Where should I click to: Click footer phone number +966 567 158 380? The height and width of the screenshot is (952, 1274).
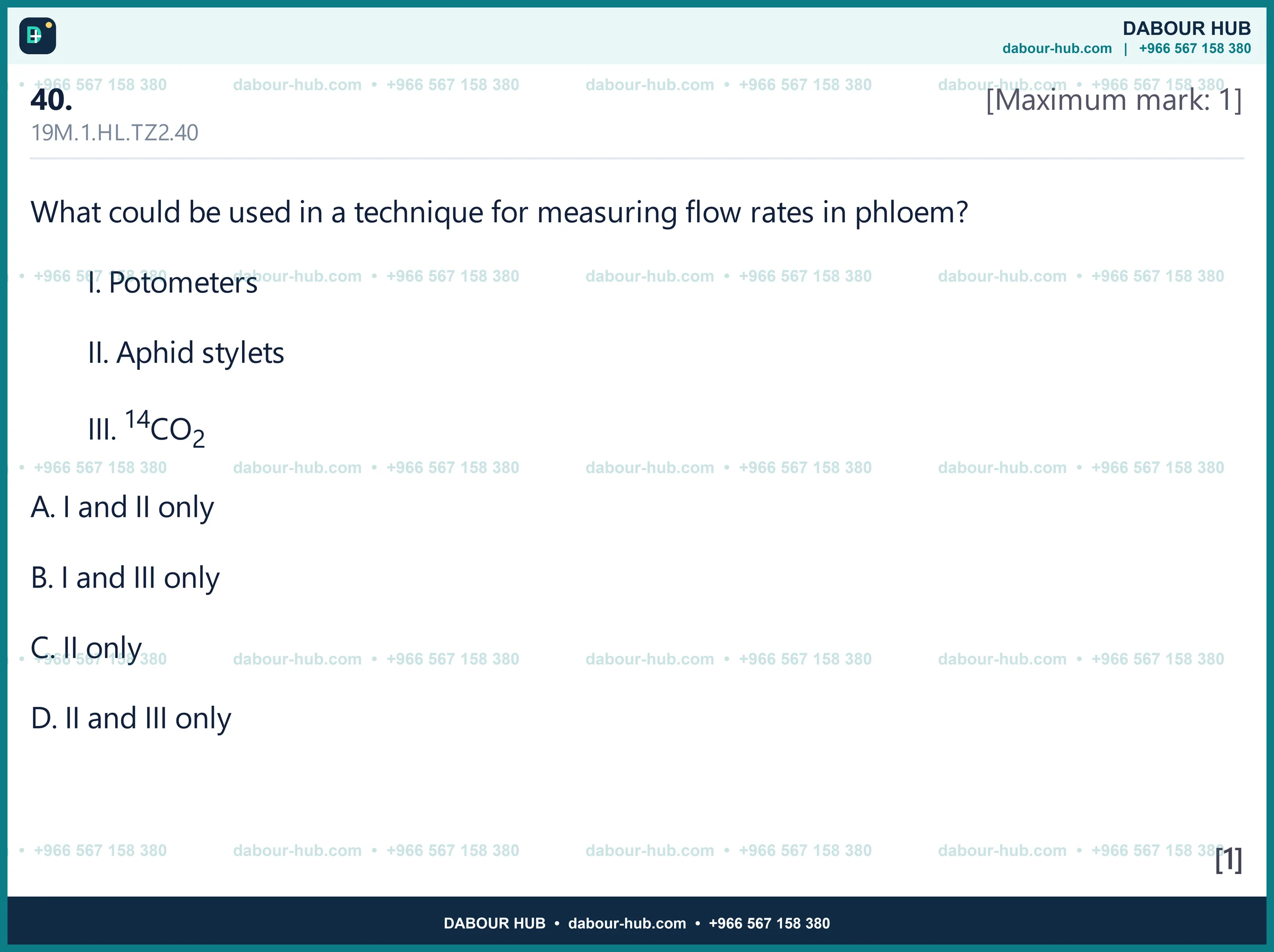point(770,923)
